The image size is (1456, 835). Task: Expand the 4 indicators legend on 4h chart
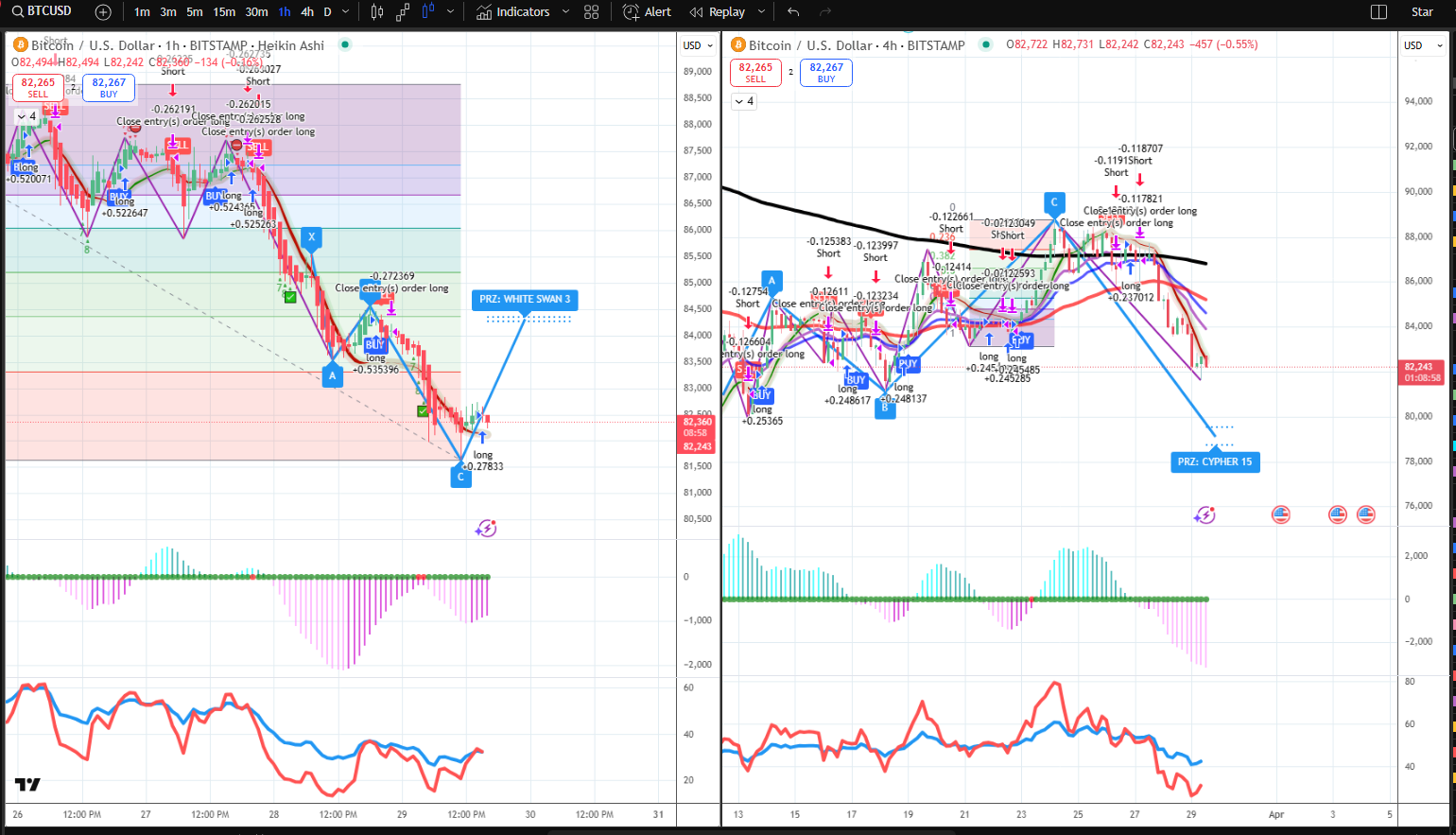(744, 101)
